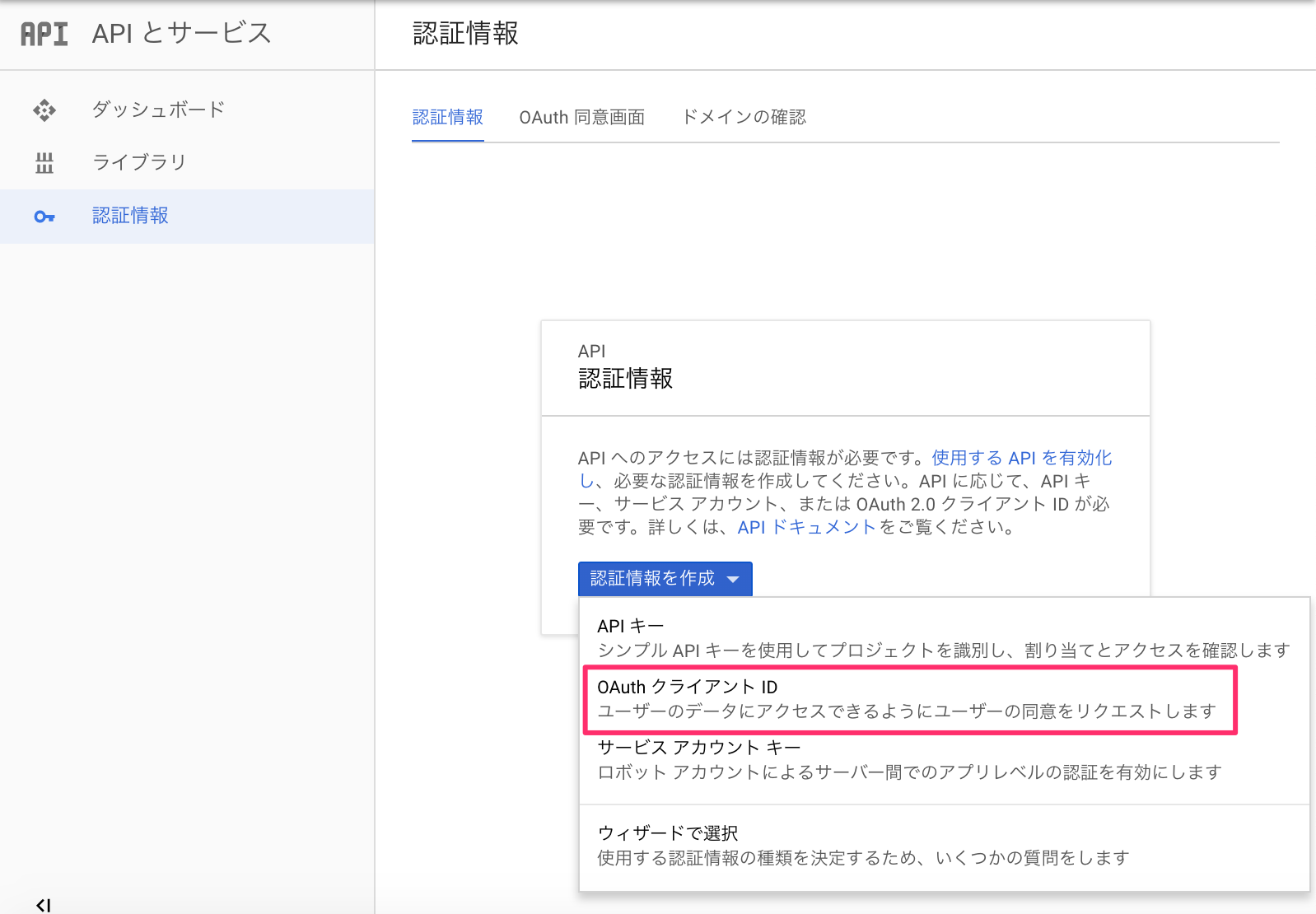This screenshot has height=914, width=1316.
Task: Switch to the OAuth 同意画面 tab
Action: [x=581, y=118]
